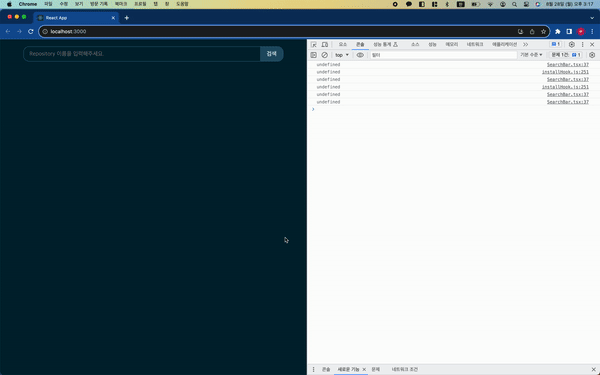Select the React App browser tab
This screenshot has width=600, height=375.
[76, 18]
